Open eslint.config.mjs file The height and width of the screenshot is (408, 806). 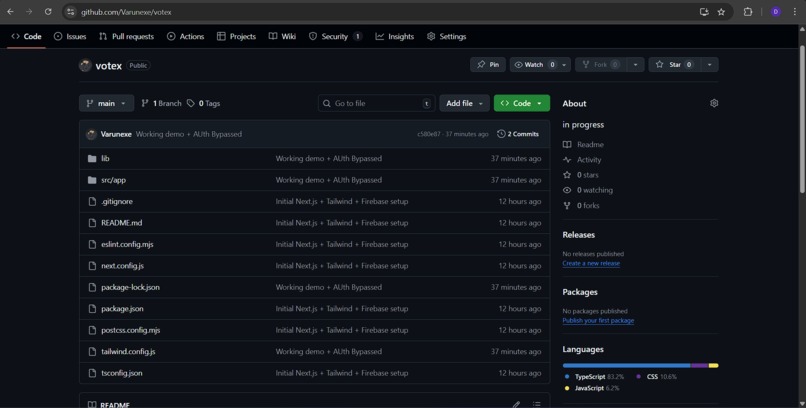pyautogui.click(x=127, y=245)
